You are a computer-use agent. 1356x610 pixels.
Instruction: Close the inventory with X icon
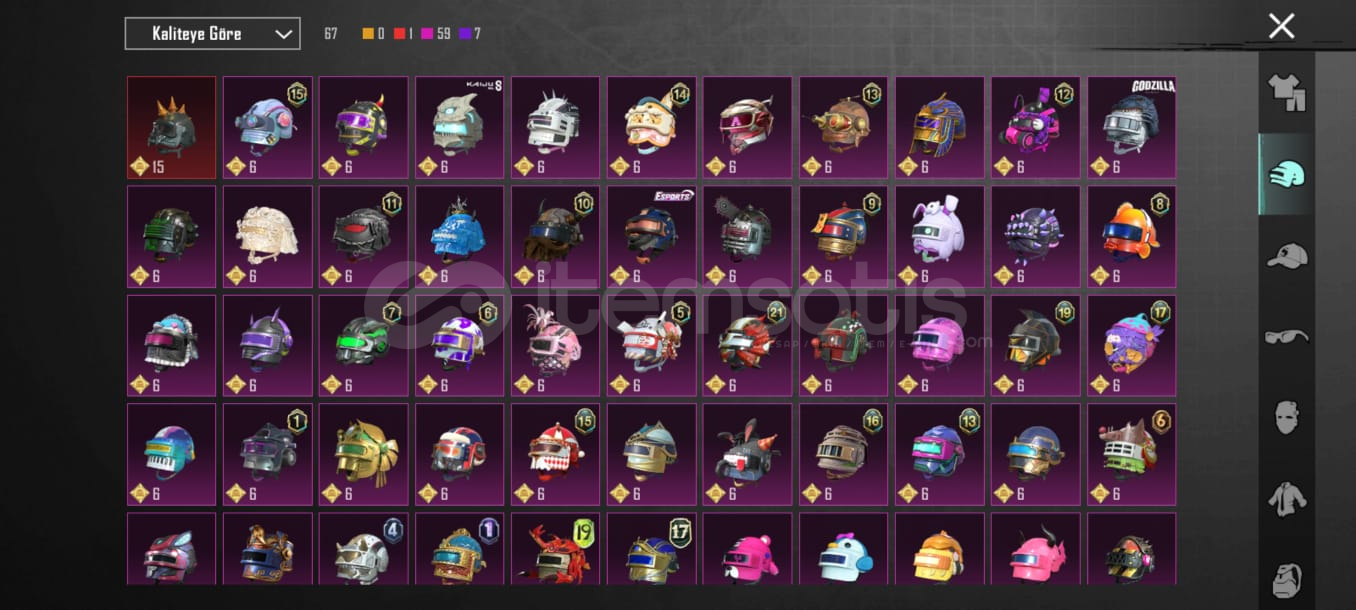(x=1281, y=26)
